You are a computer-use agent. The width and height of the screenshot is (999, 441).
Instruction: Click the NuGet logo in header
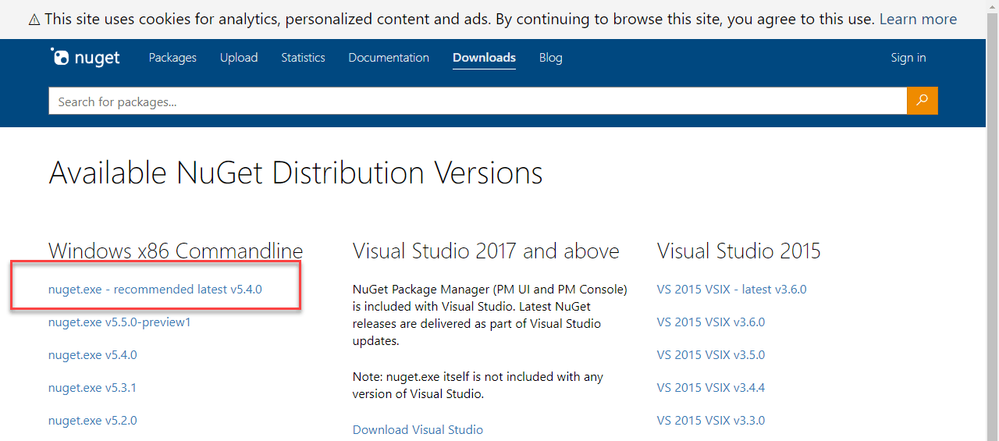(85, 58)
